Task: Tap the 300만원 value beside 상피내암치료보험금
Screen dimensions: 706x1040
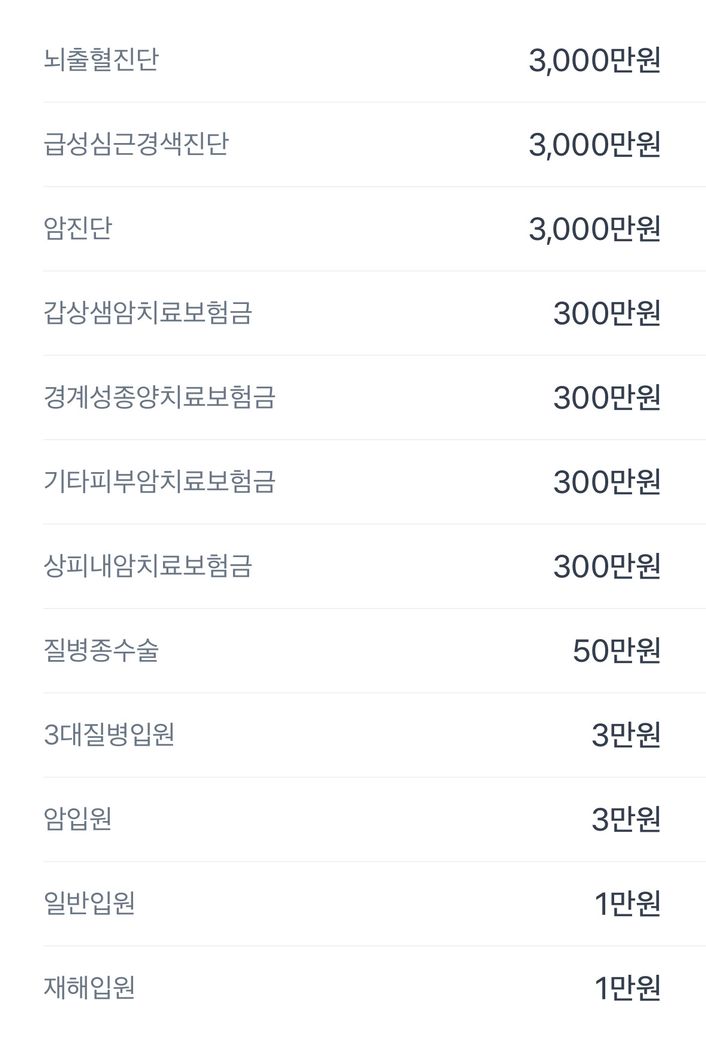Action: [607, 567]
